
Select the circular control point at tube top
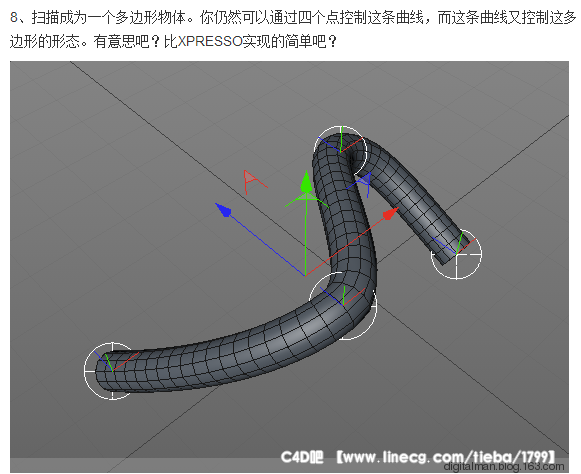click(340, 152)
